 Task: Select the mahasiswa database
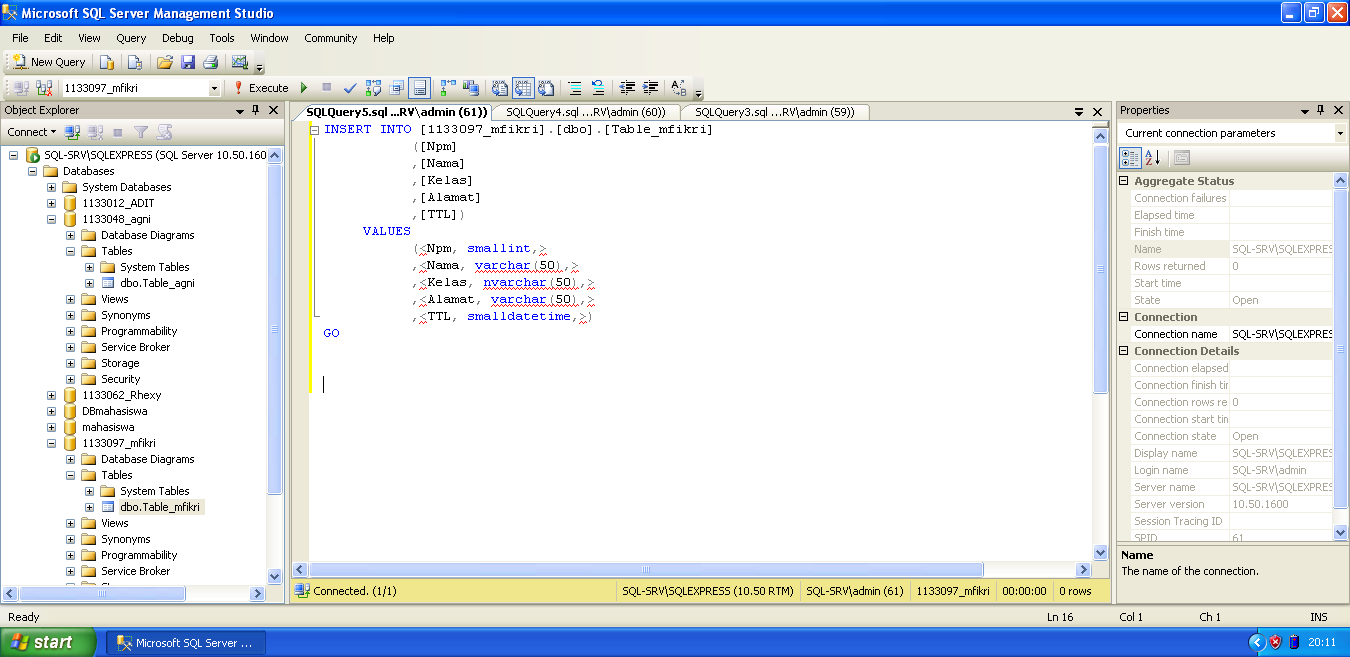point(108,427)
